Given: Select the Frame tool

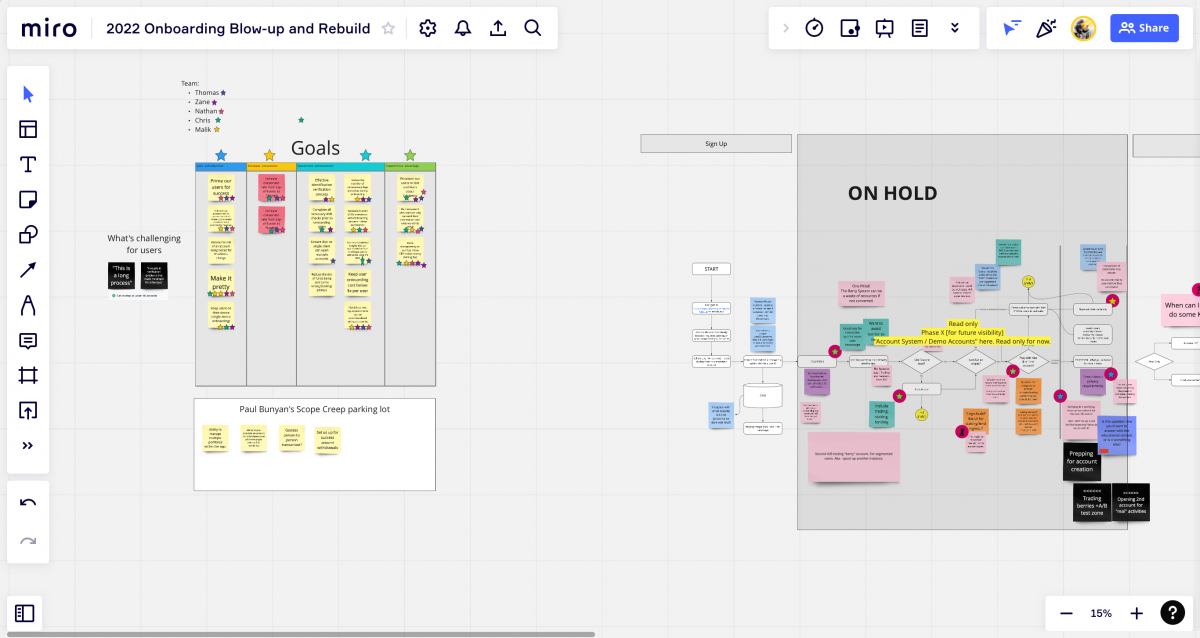Looking at the screenshot, I should pyautogui.click(x=28, y=375).
